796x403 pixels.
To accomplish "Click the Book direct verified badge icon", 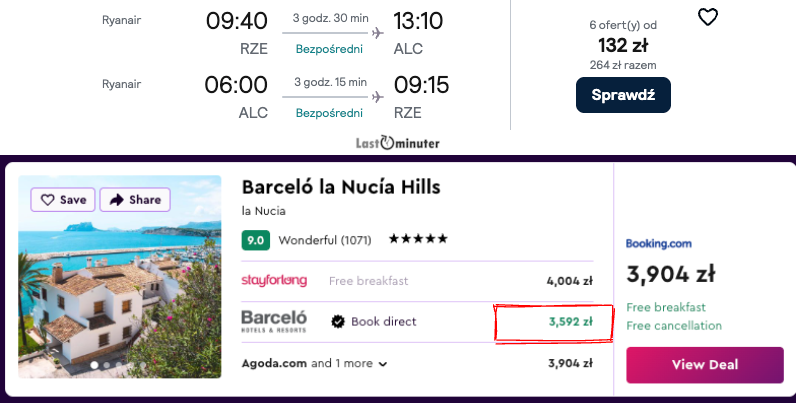I will pos(338,322).
